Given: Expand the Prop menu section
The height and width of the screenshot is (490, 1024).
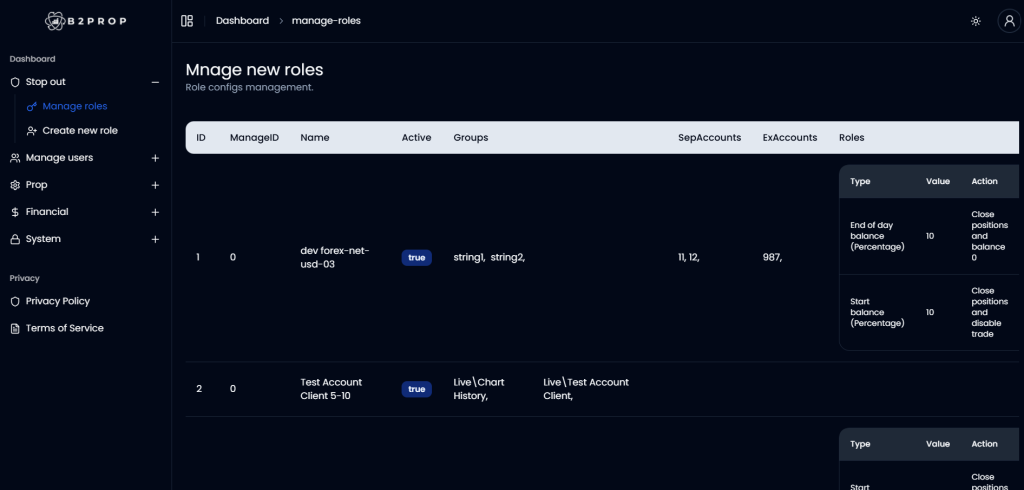Looking at the screenshot, I should tap(155, 185).
